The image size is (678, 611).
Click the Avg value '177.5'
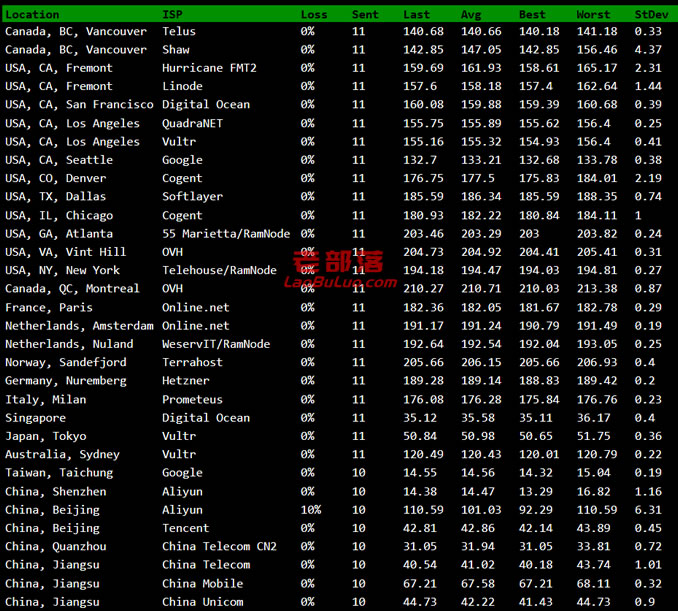[x=478, y=178]
